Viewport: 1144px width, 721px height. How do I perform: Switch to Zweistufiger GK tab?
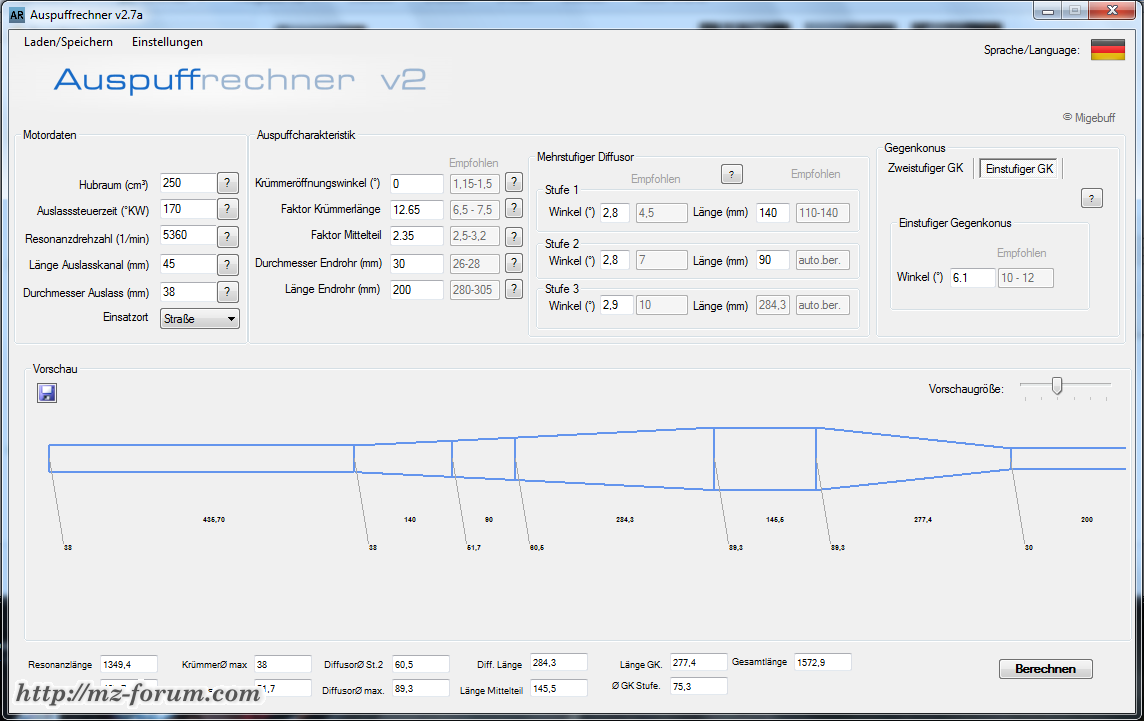[925, 168]
